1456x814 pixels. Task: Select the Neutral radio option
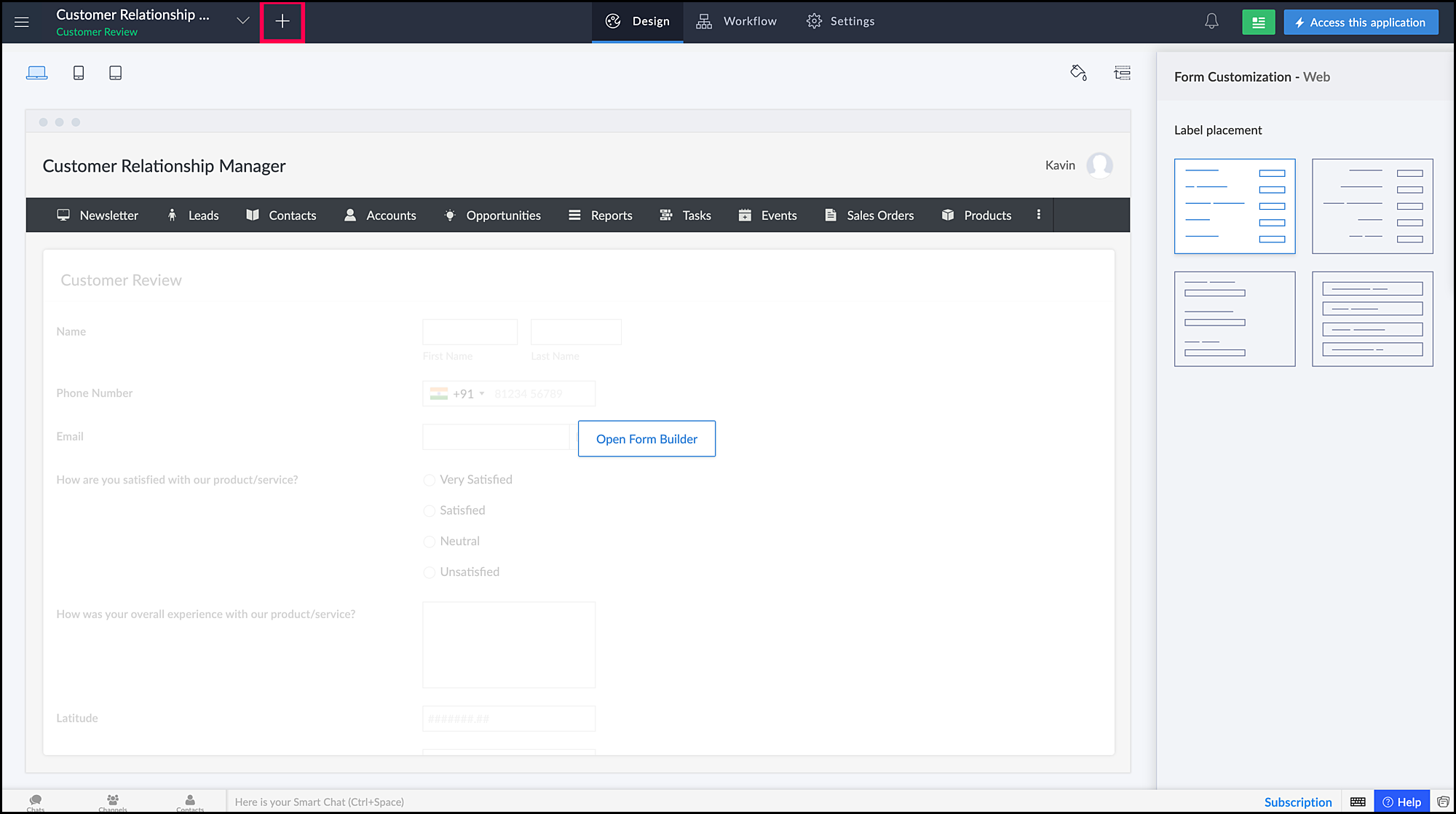tap(430, 542)
